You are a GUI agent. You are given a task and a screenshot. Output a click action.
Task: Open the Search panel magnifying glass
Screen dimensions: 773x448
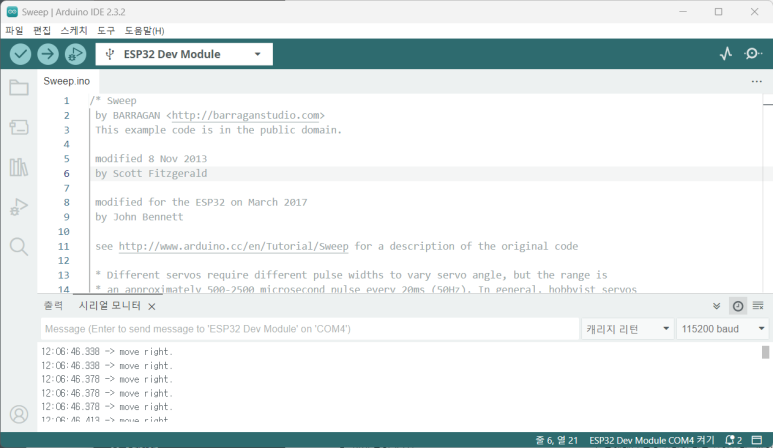click(x=19, y=246)
